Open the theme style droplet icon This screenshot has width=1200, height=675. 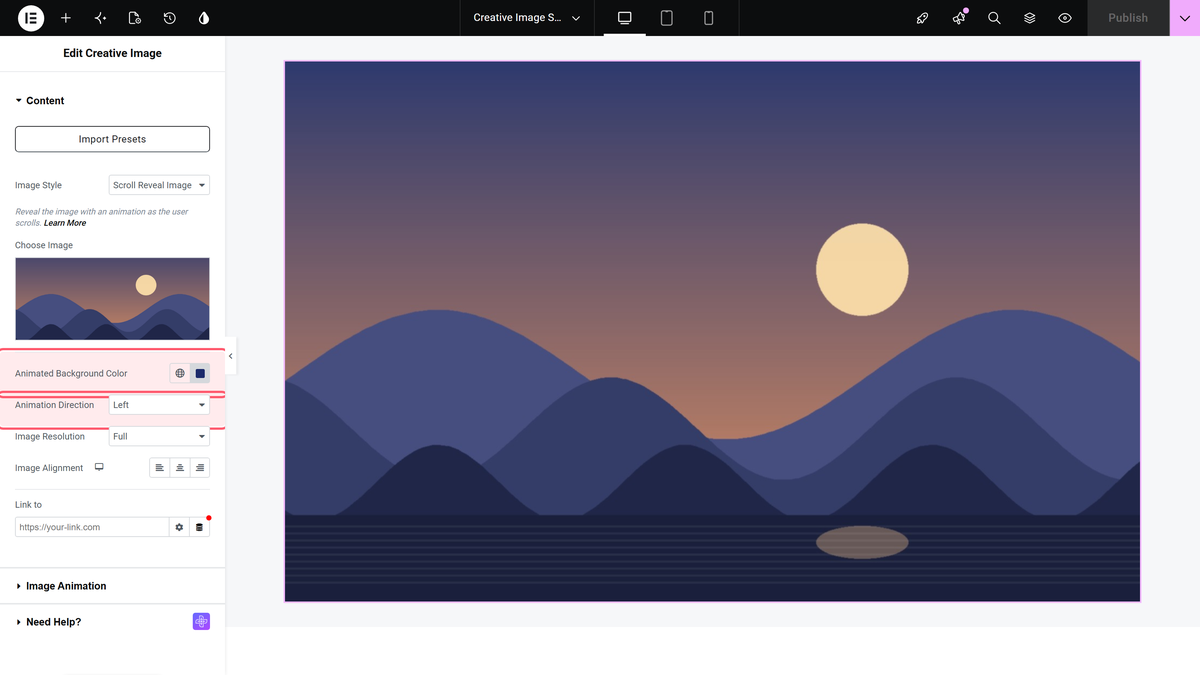(204, 18)
